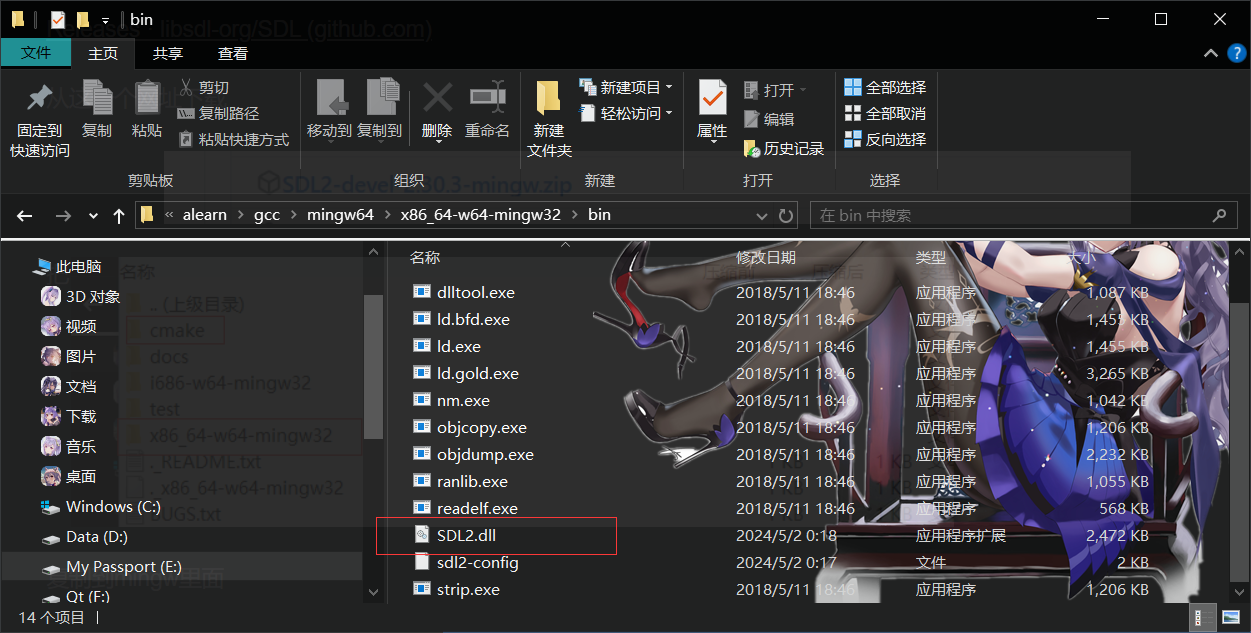Screen dimensions: 1251x633
Task: Click the details view icon in status bar
Action: click(1200, 617)
